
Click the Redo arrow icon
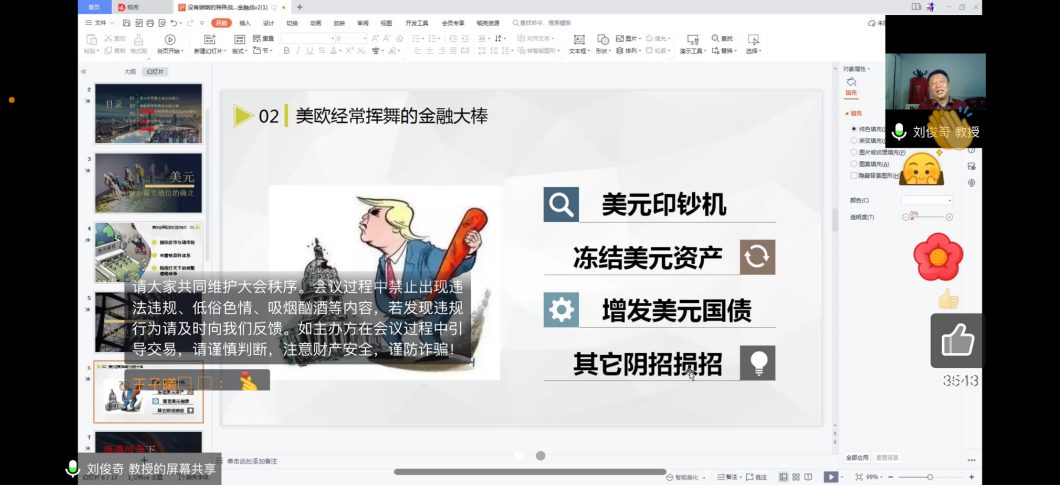(x=190, y=23)
